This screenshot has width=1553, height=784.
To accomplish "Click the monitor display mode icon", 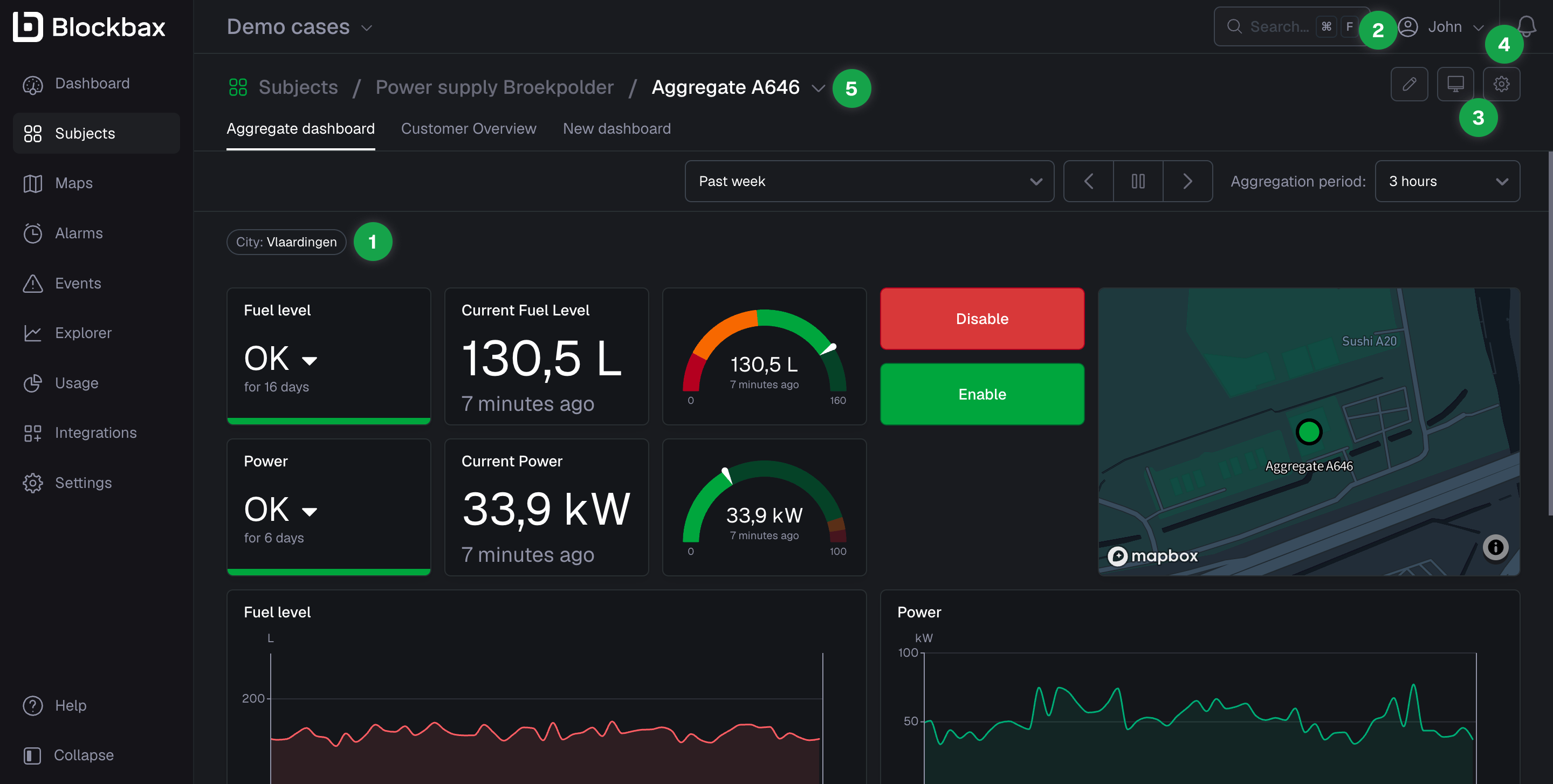I will pyautogui.click(x=1455, y=84).
